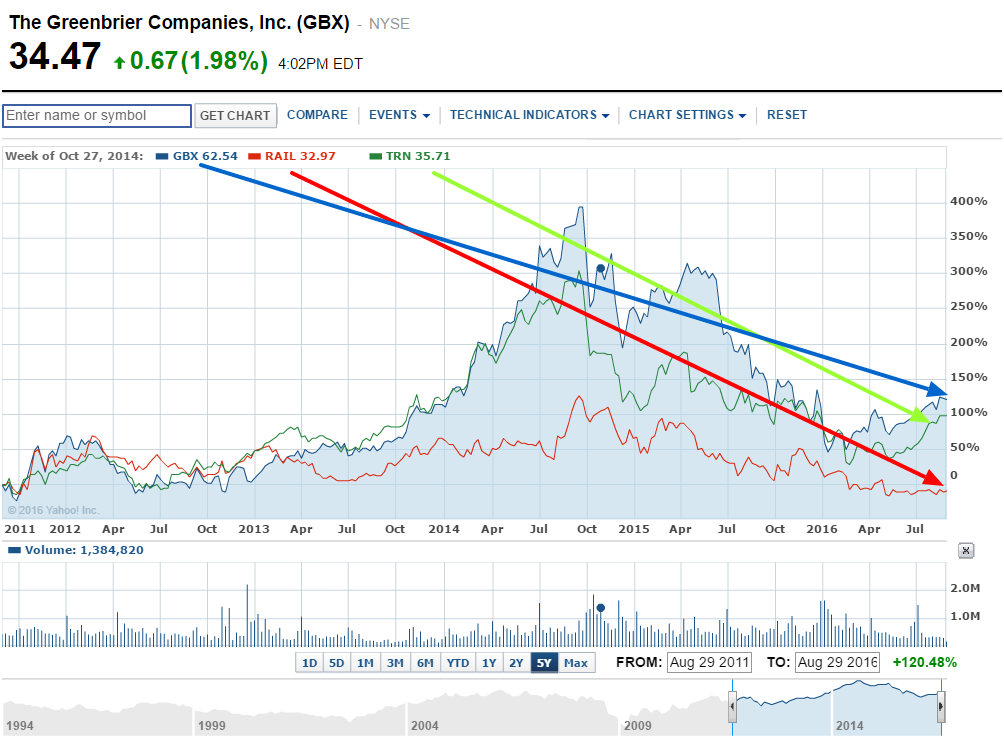Click the 1994 label in overview timeline
Screen dimensions: 1004x737
click(x=20, y=725)
